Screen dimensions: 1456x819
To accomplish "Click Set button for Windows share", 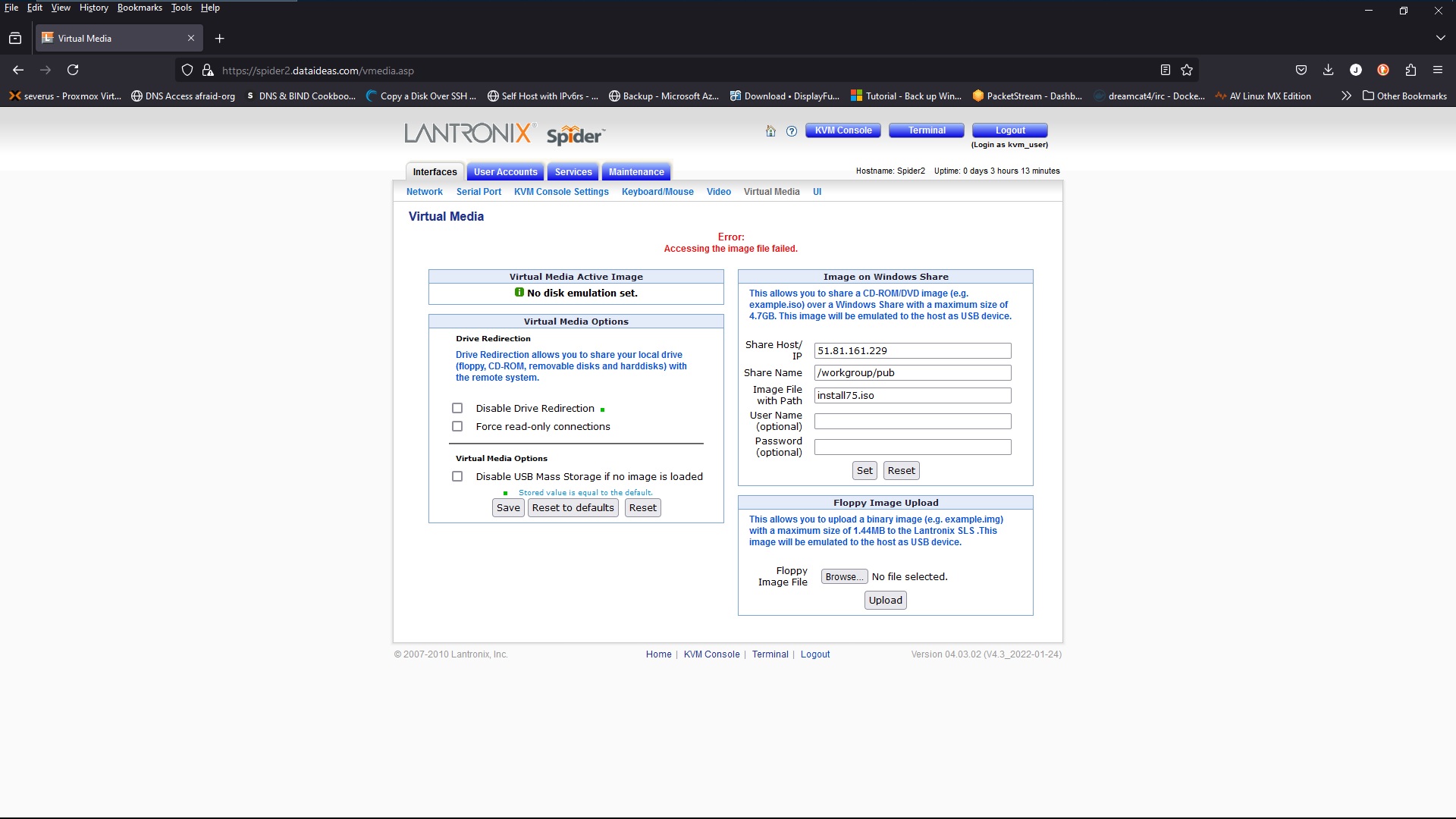I will point(864,470).
